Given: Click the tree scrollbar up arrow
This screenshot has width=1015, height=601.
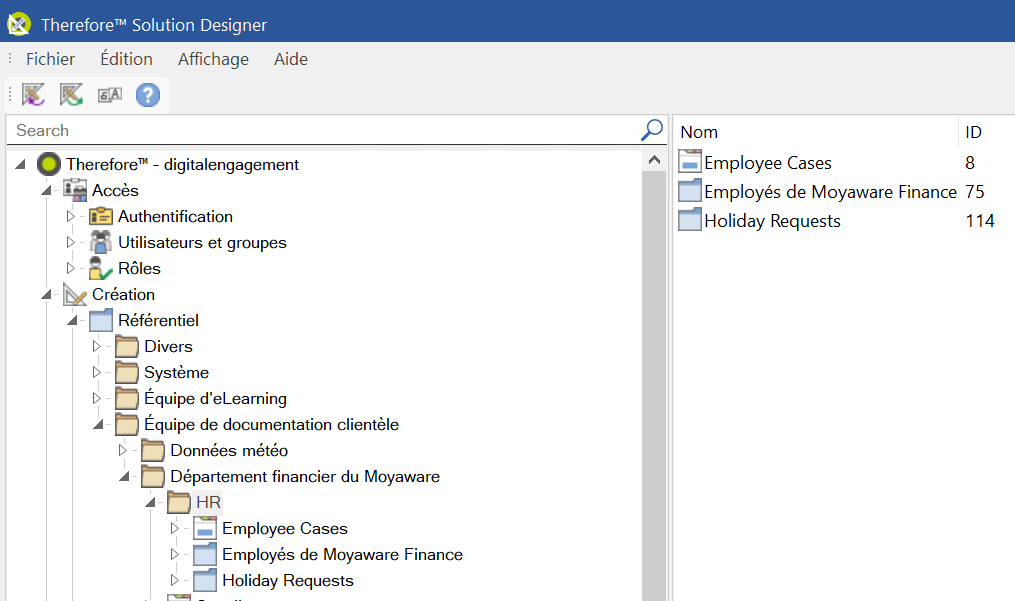Looking at the screenshot, I should 655,160.
